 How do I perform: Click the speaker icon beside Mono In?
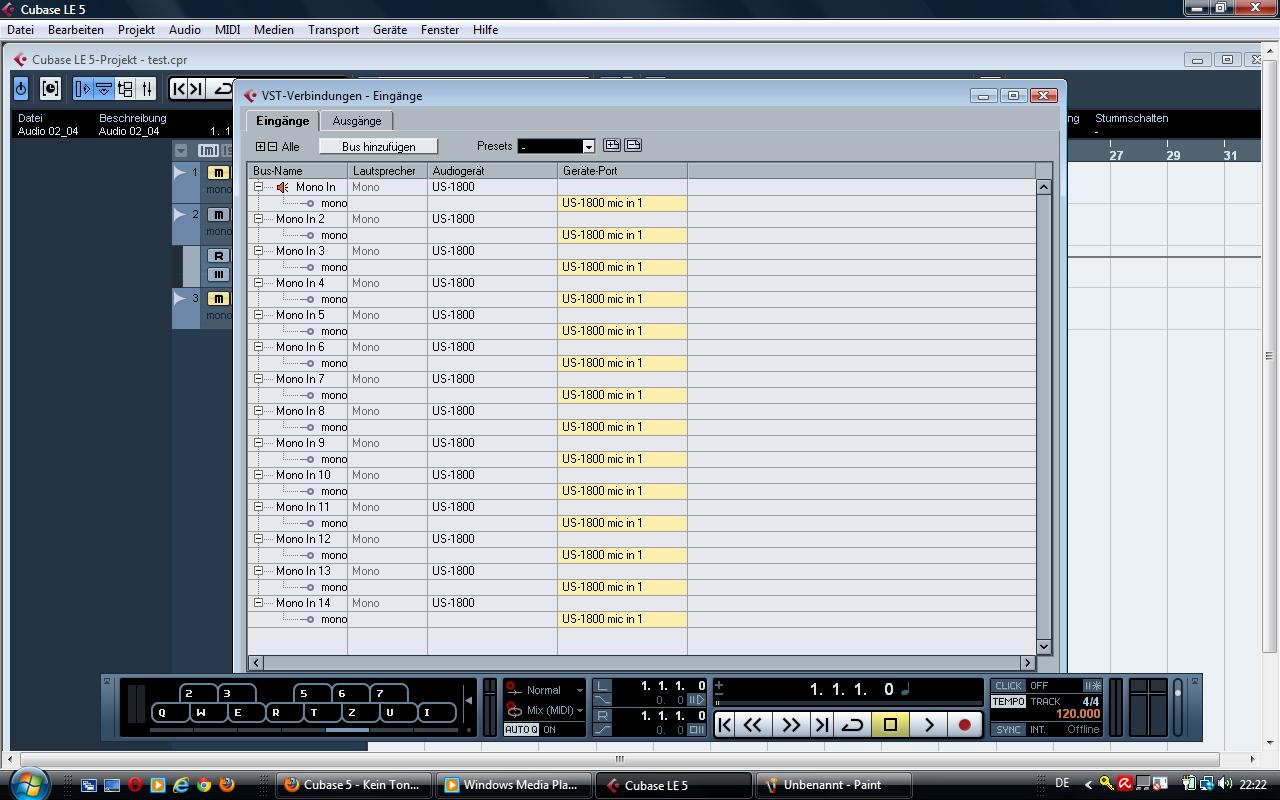pyautogui.click(x=283, y=187)
